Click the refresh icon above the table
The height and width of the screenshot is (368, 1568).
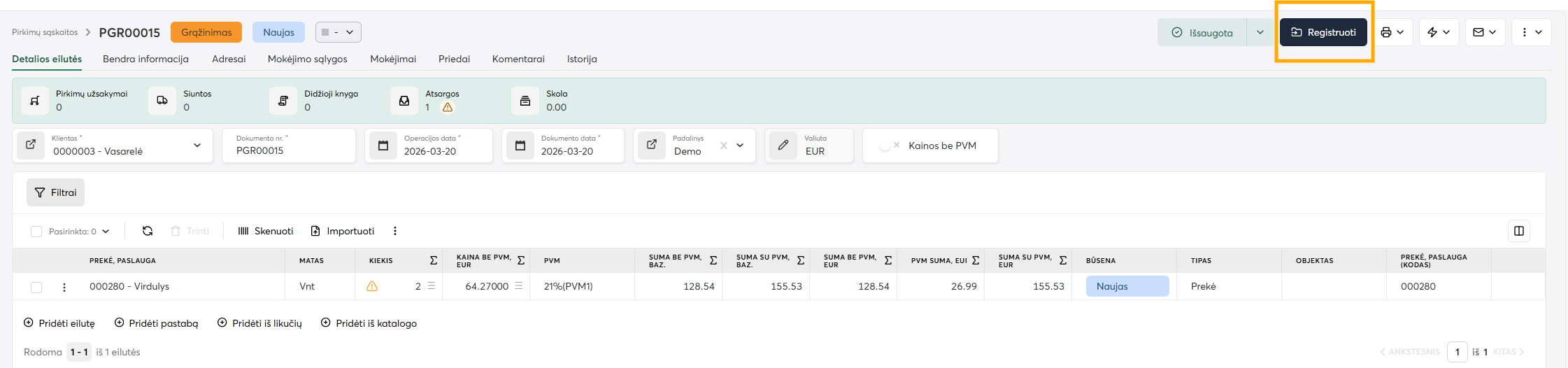coord(148,231)
